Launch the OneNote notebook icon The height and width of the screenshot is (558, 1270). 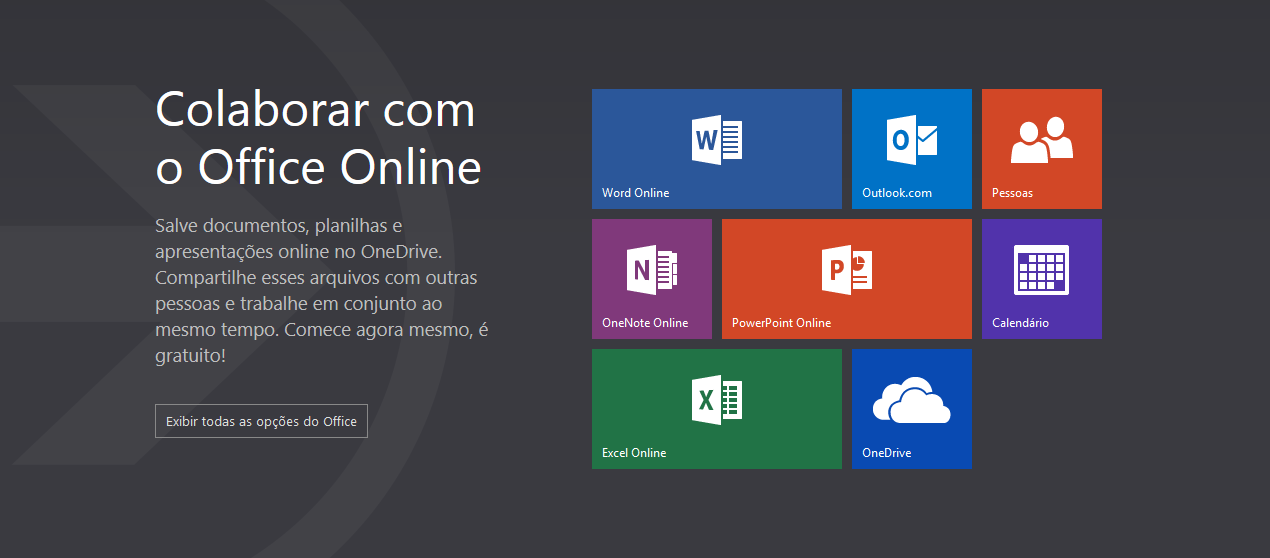click(652, 270)
